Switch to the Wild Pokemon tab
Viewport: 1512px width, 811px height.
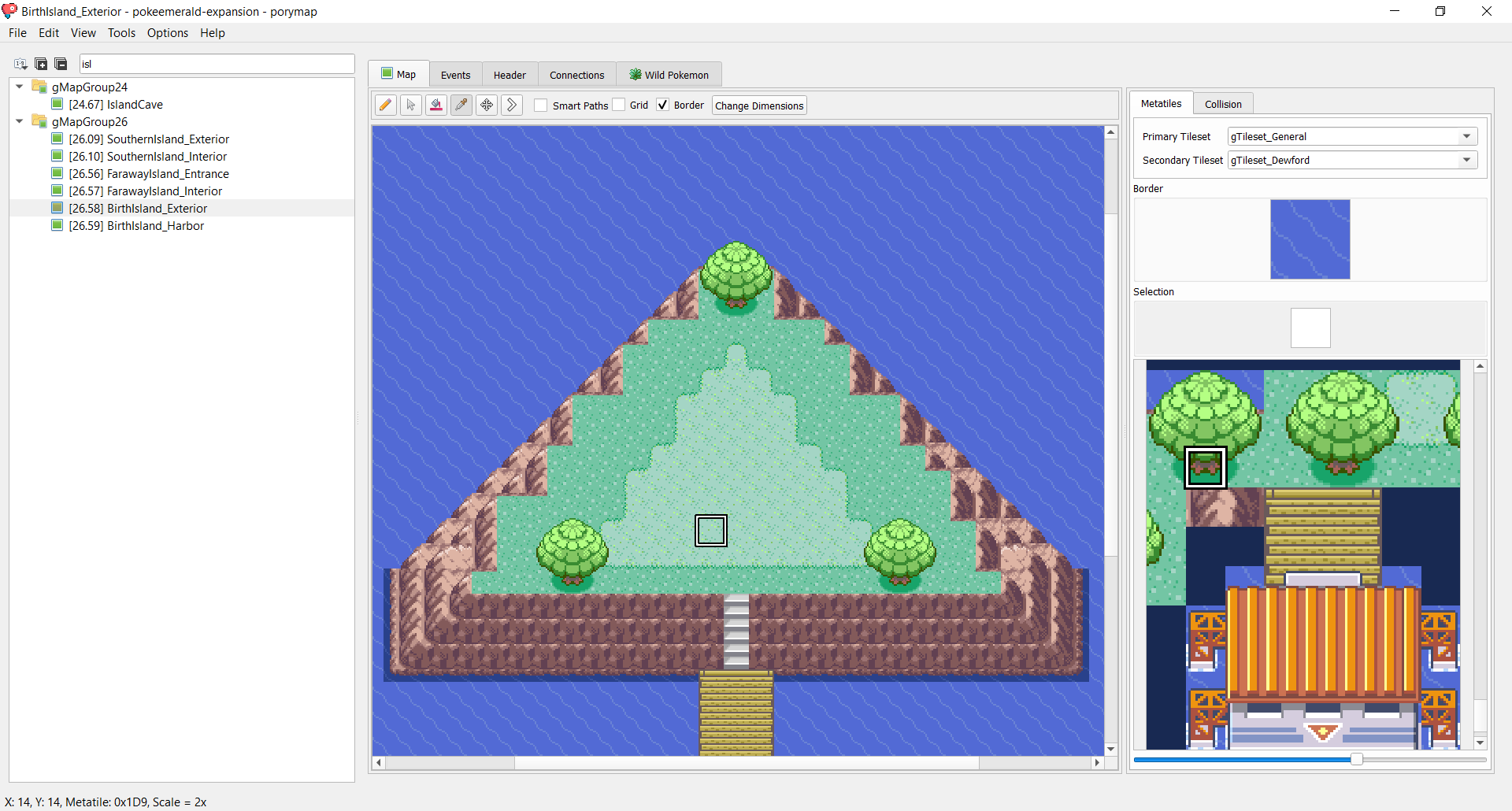click(669, 75)
